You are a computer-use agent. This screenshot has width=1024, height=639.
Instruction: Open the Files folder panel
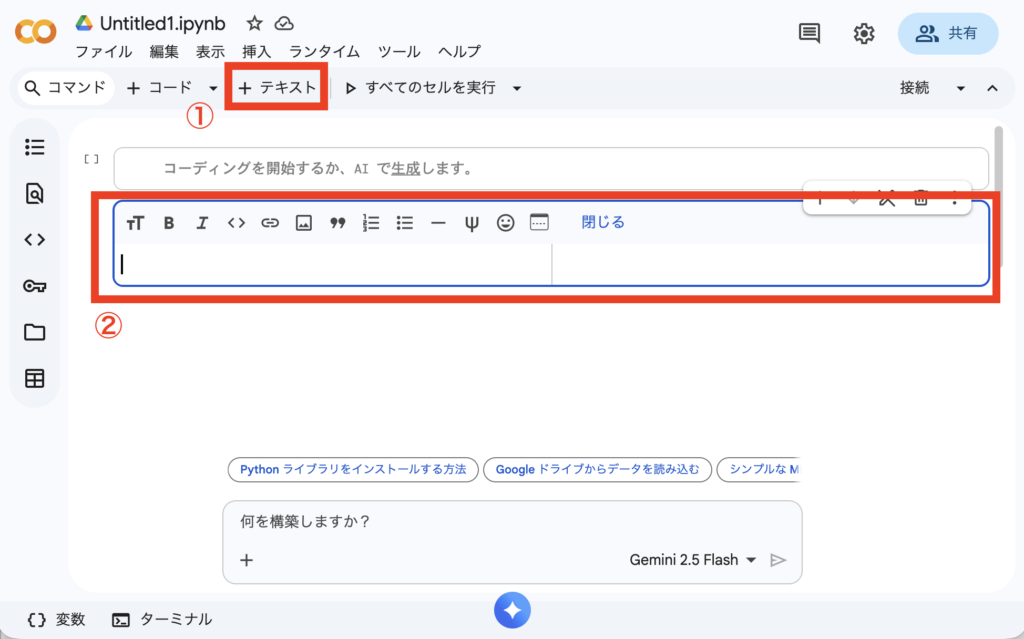(35, 332)
